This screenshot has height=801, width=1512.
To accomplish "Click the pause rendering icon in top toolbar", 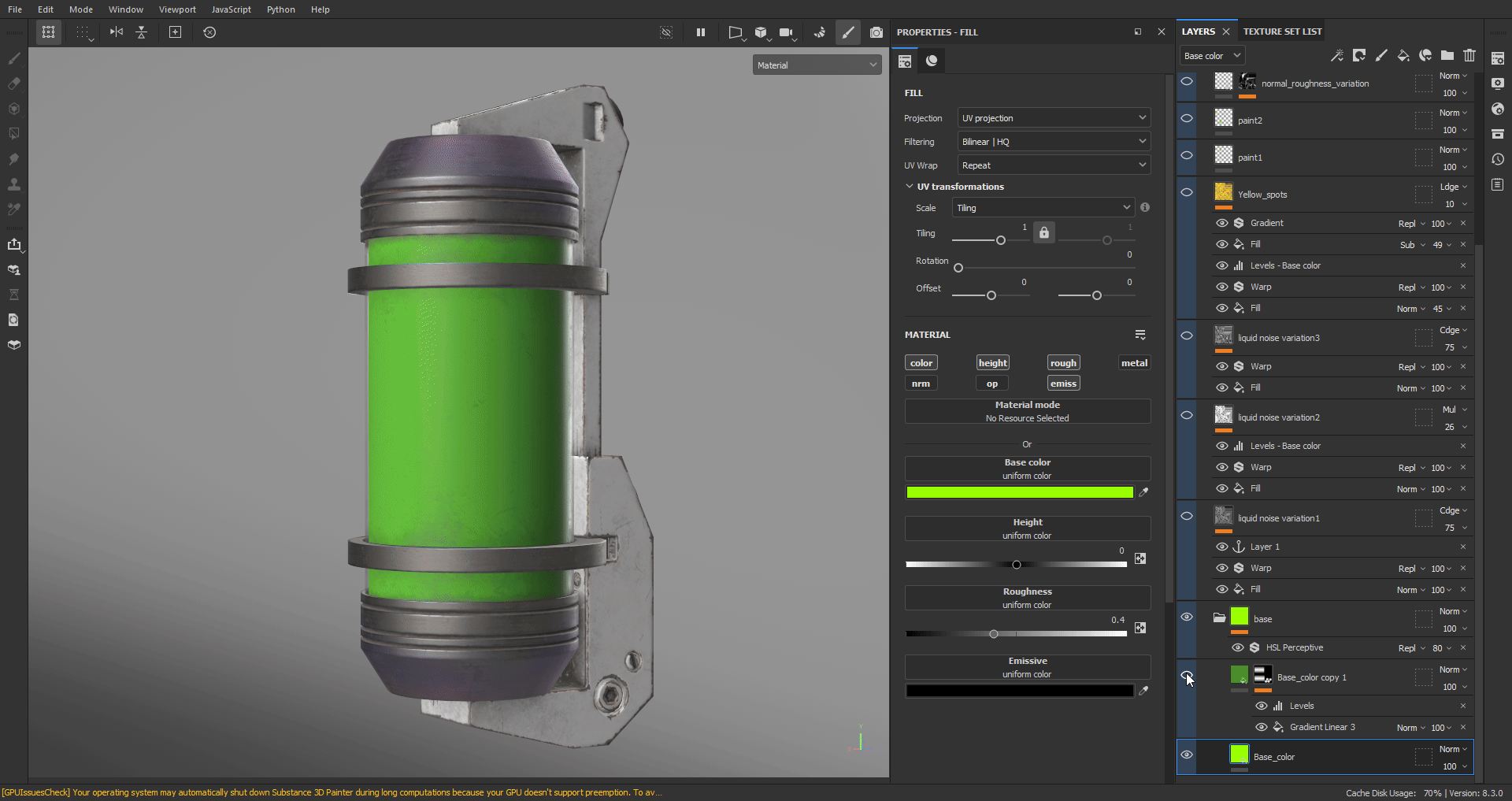I will [x=700, y=32].
